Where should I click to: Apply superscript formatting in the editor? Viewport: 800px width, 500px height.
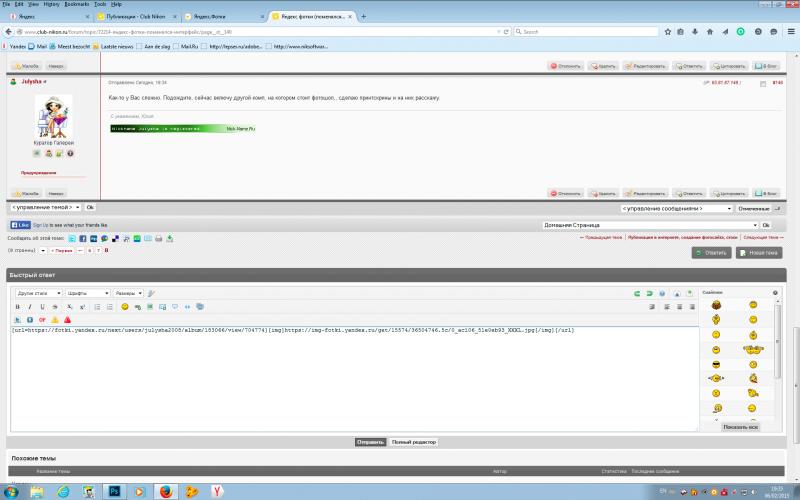[82, 307]
